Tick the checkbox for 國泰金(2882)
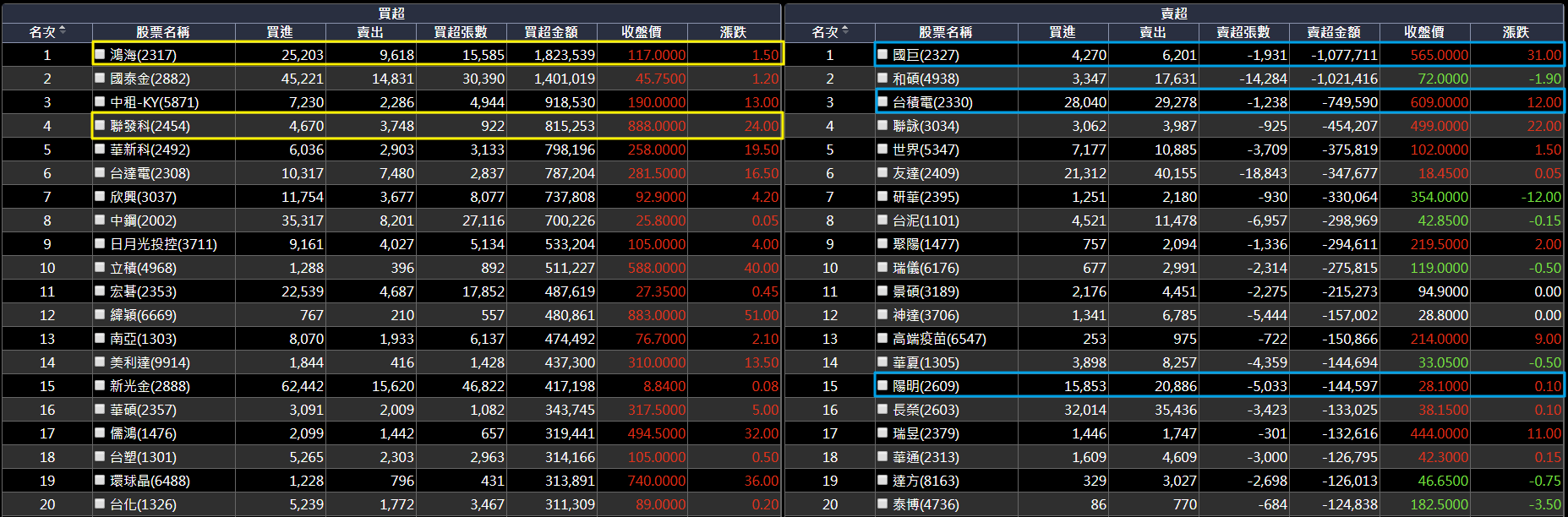Image resolution: width=1568 pixels, height=517 pixels. pos(100,78)
